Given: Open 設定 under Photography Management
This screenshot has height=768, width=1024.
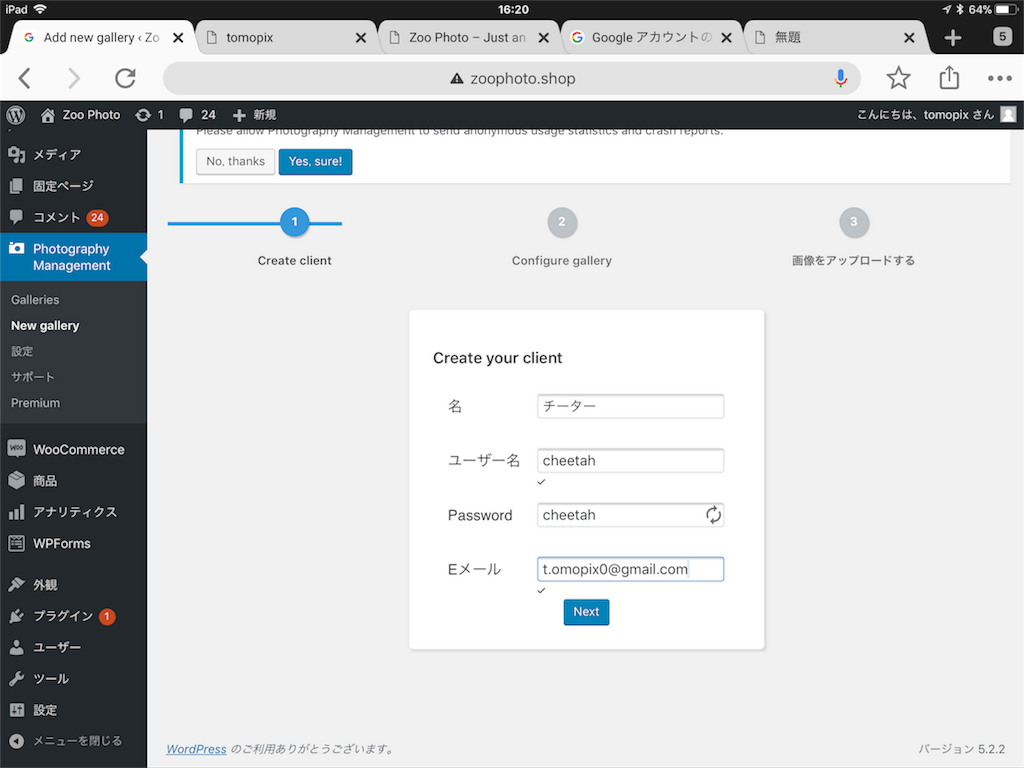Looking at the screenshot, I should [x=22, y=351].
